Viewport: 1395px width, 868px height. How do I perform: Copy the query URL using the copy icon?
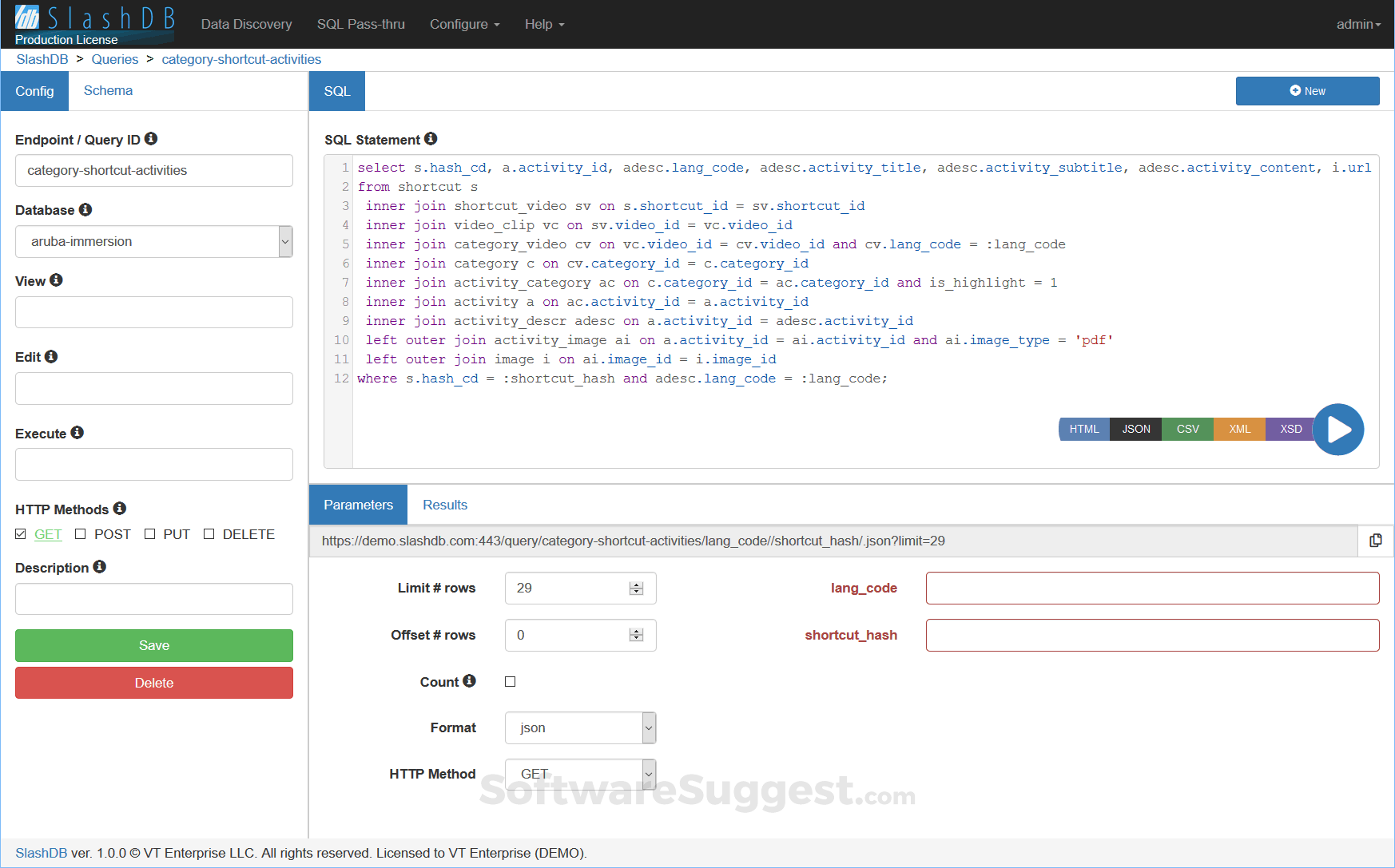(x=1376, y=541)
